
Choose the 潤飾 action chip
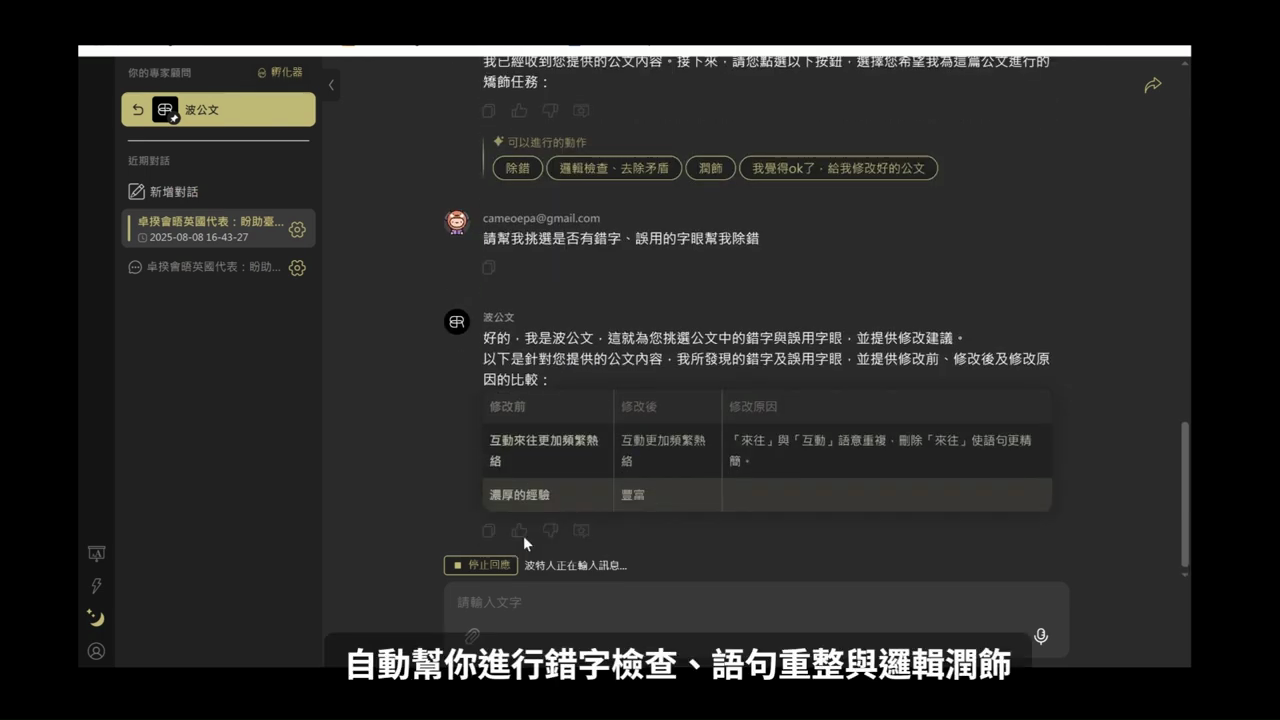[x=711, y=168]
